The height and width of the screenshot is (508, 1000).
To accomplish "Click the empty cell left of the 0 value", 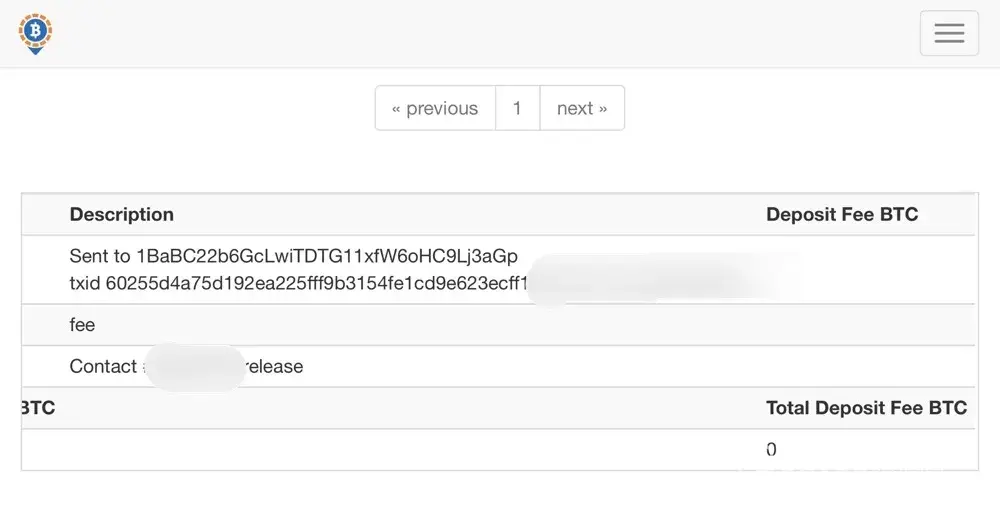I will pyautogui.click(x=390, y=450).
